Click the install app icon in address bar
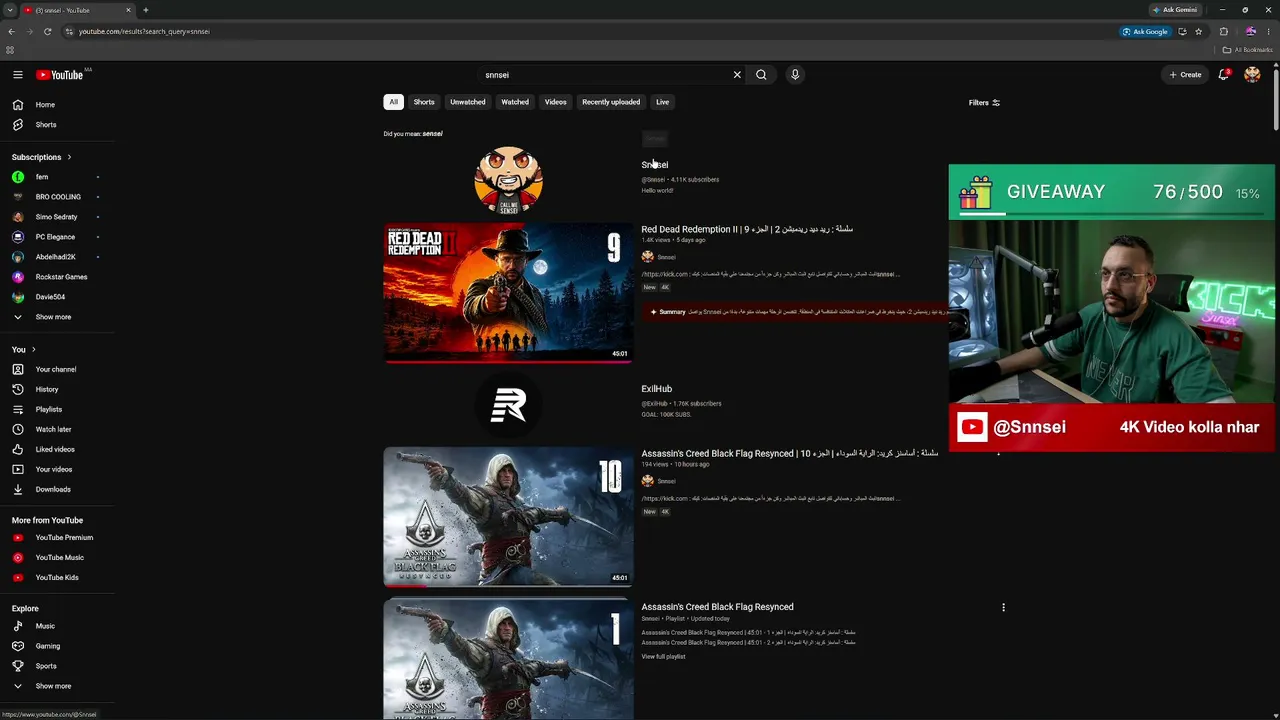The height and width of the screenshot is (720, 1280). (1182, 31)
